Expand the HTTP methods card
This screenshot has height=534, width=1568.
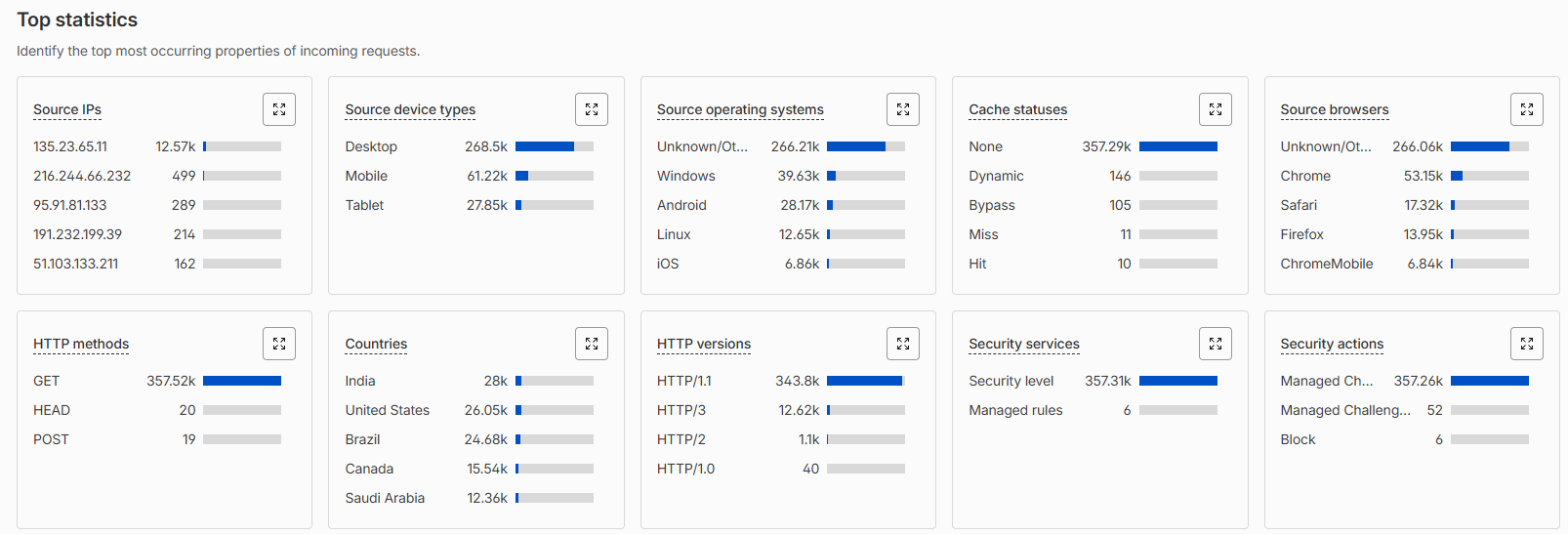[279, 344]
